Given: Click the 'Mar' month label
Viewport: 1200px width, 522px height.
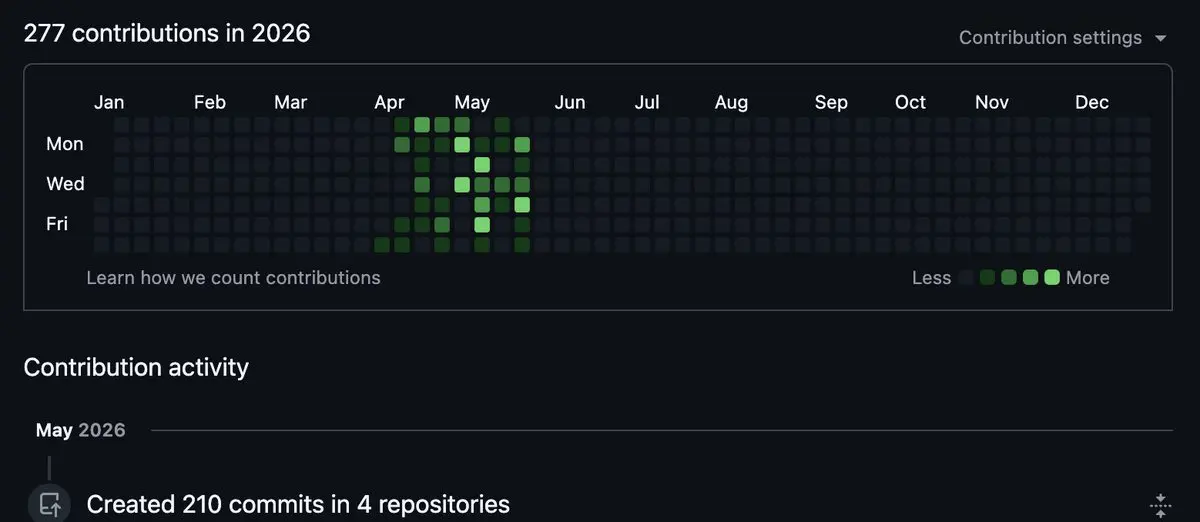Looking at the screenshot, I should (291, 102).
